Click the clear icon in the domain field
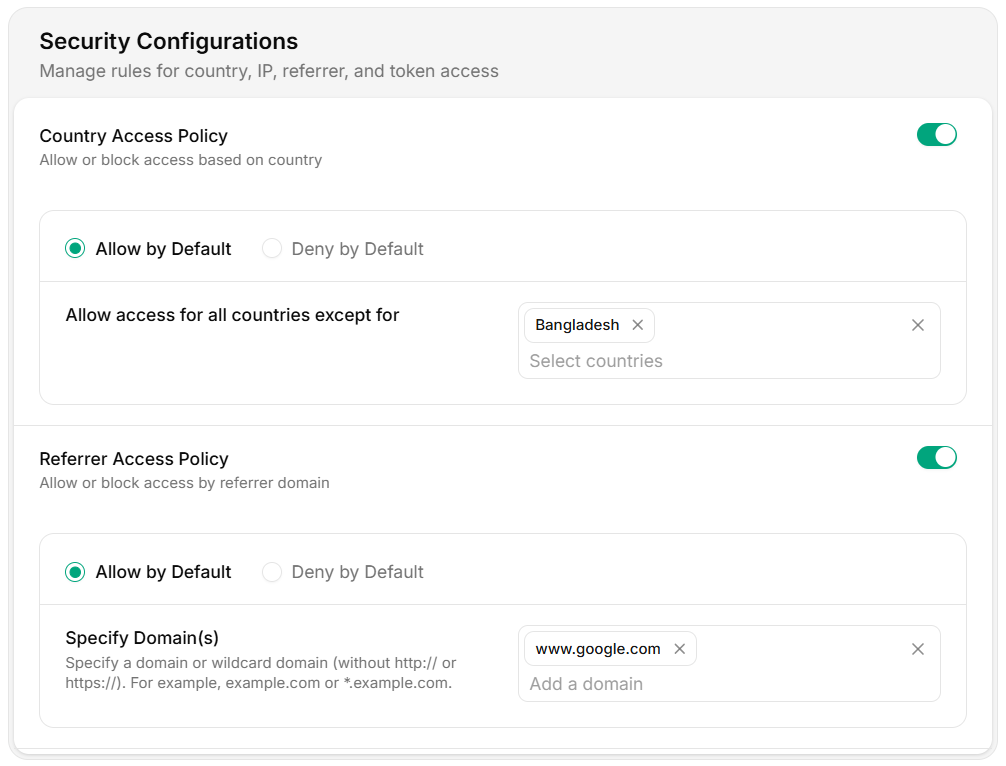The height and width of the screenshot is (766, 1006). coord(917,649)
